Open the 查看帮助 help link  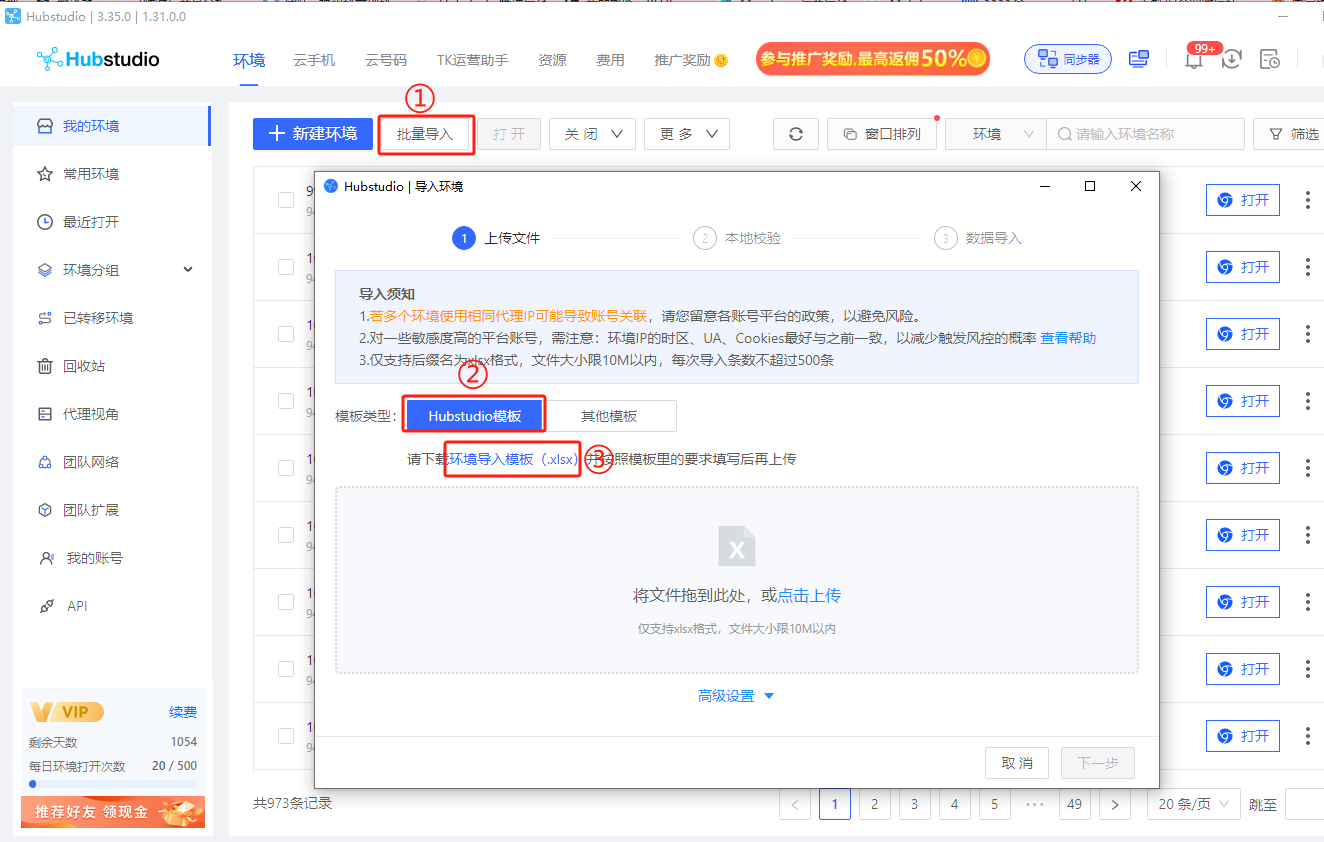point(1068,338)
